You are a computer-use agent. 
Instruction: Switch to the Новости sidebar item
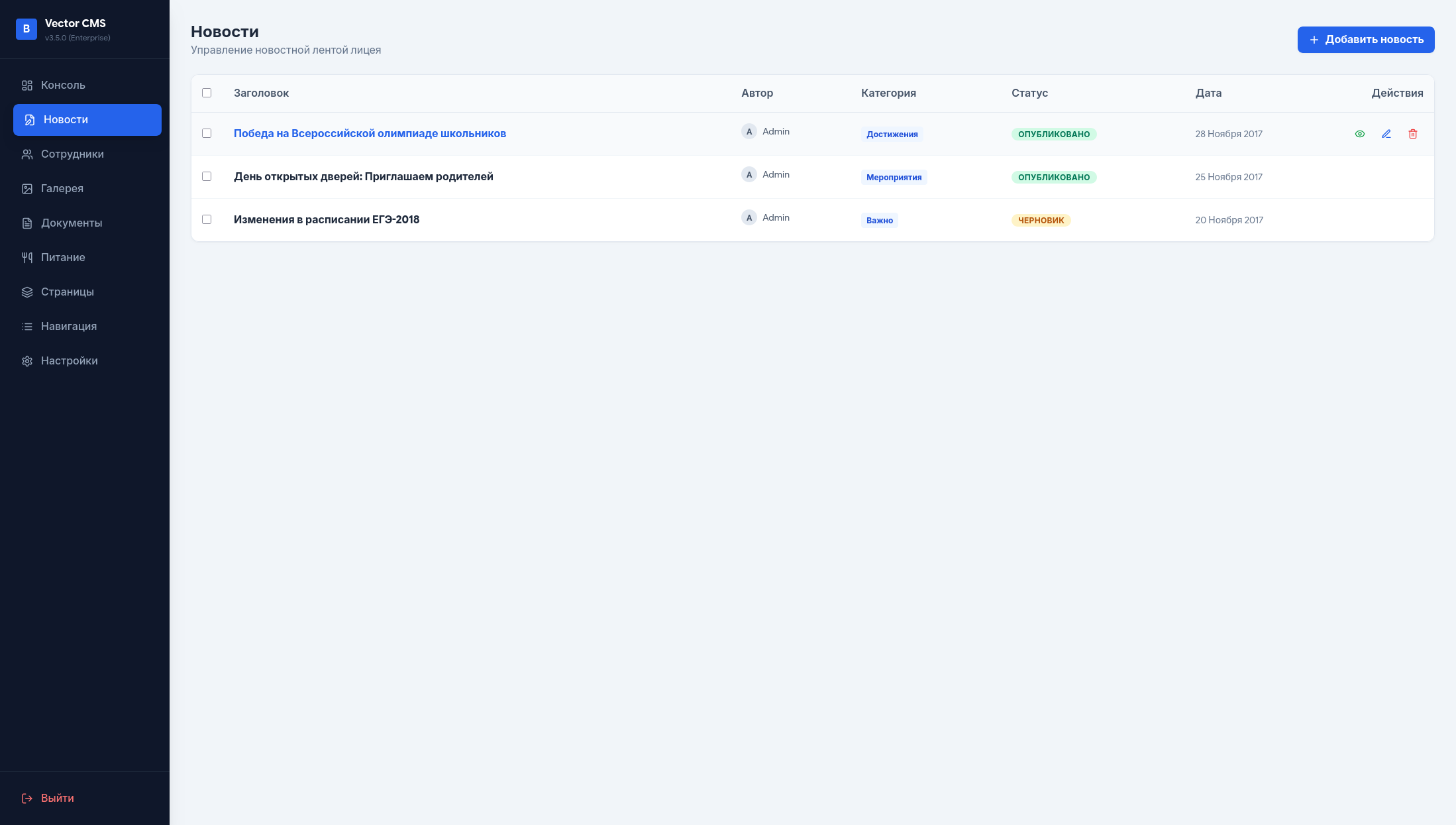click(x=65, y=120)
